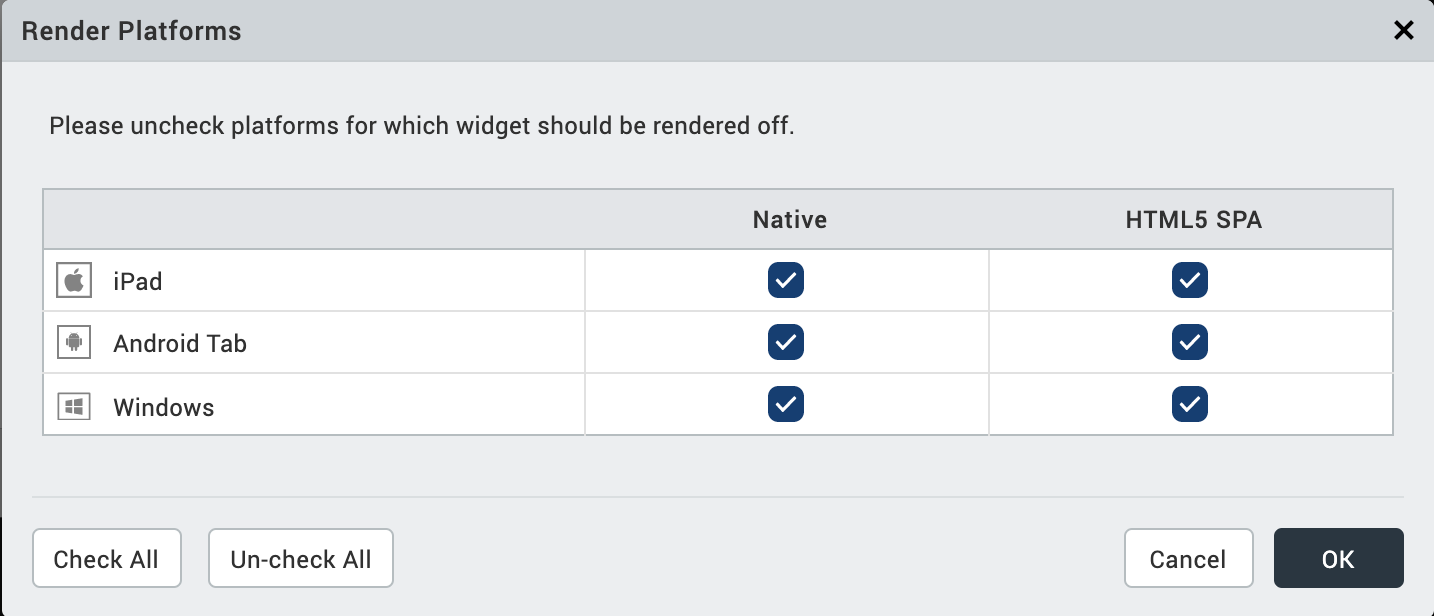Screen dimensions: 1434x616
Task: Cancel the Render Platforms dialog
Action: [1188, 558]
